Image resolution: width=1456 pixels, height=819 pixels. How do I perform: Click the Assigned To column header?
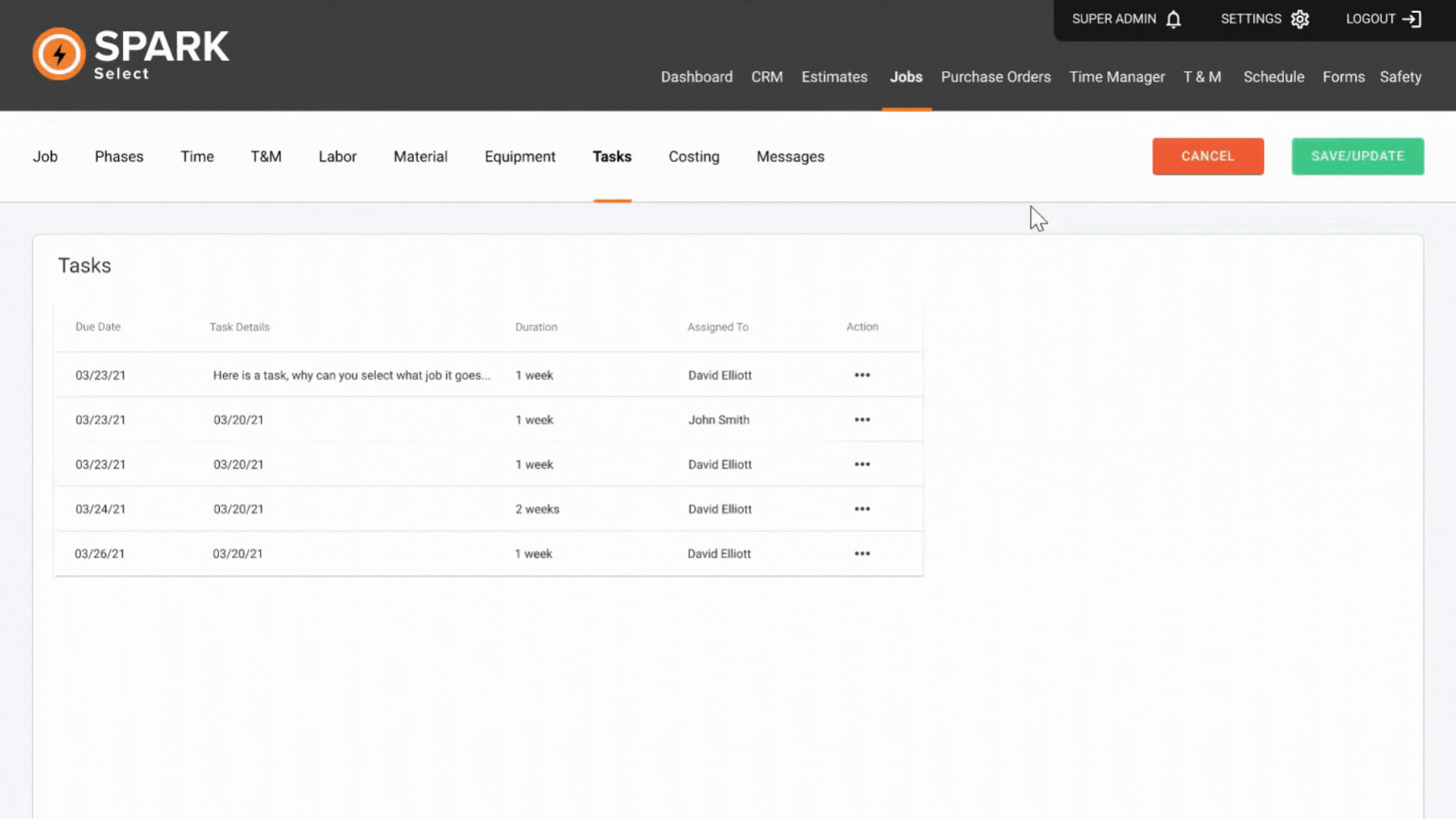pyautogui.click(x=717, y=327)
